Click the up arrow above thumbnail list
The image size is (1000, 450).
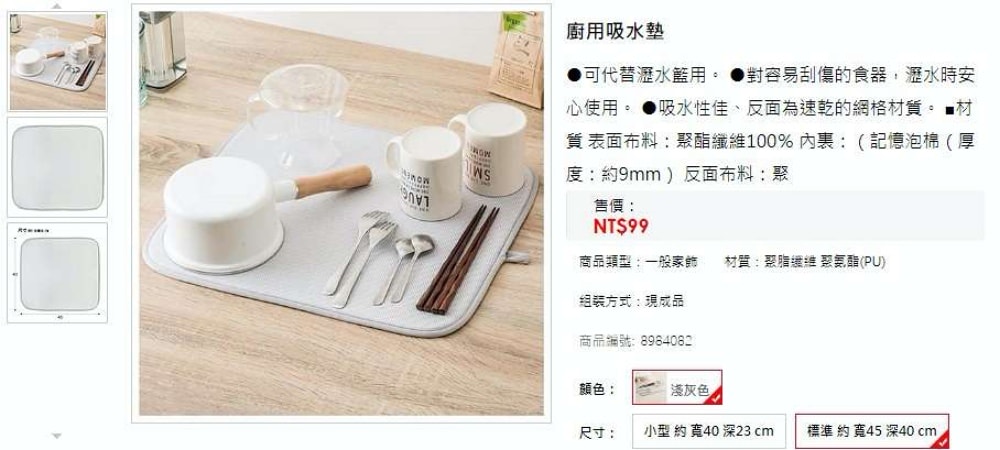57,6
